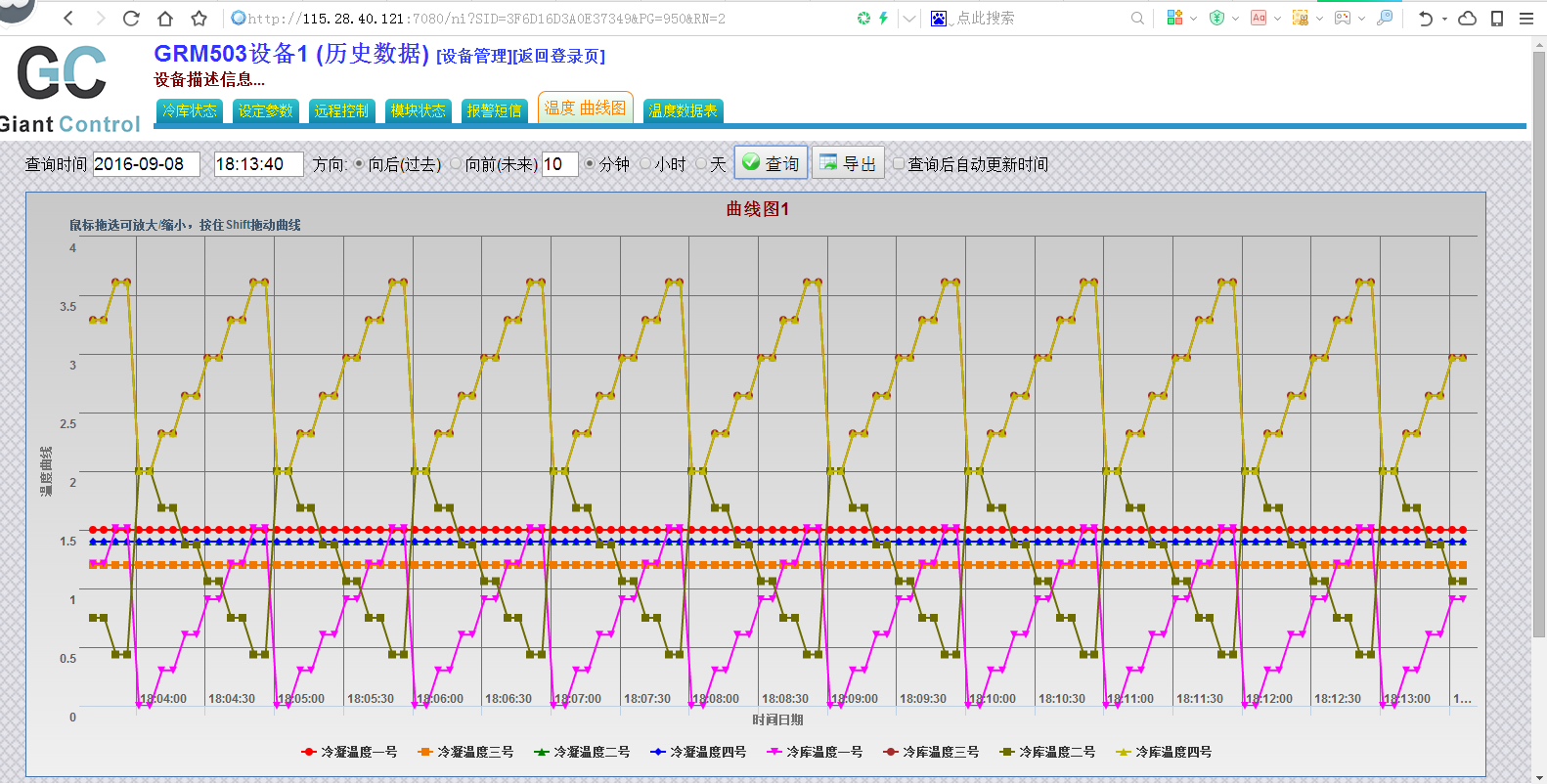
Task: Reload the page with refresh icon
Action: click(131, 18)
